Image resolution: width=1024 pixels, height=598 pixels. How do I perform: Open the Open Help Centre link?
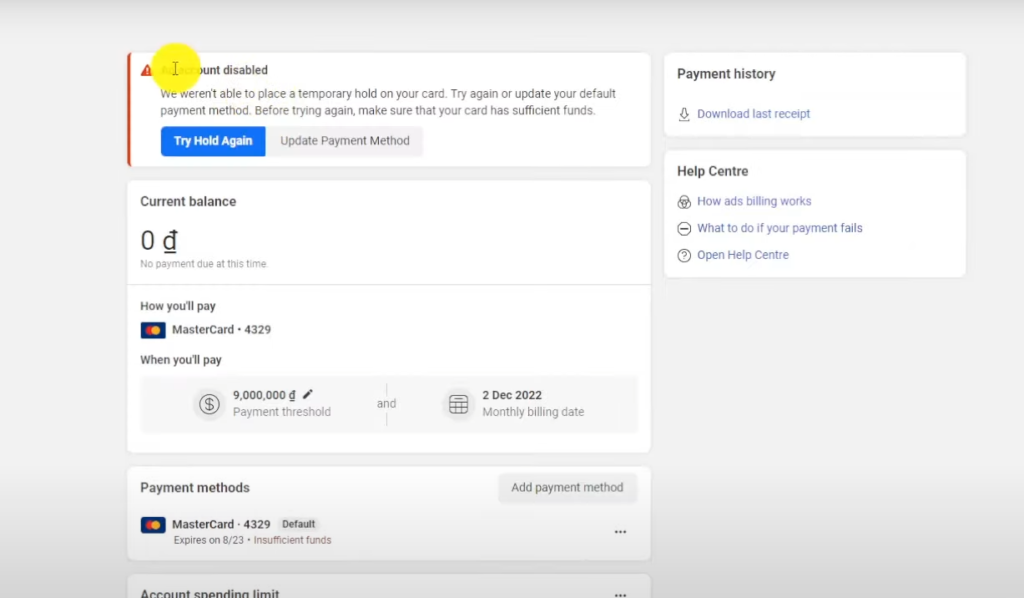coord(743,255)
